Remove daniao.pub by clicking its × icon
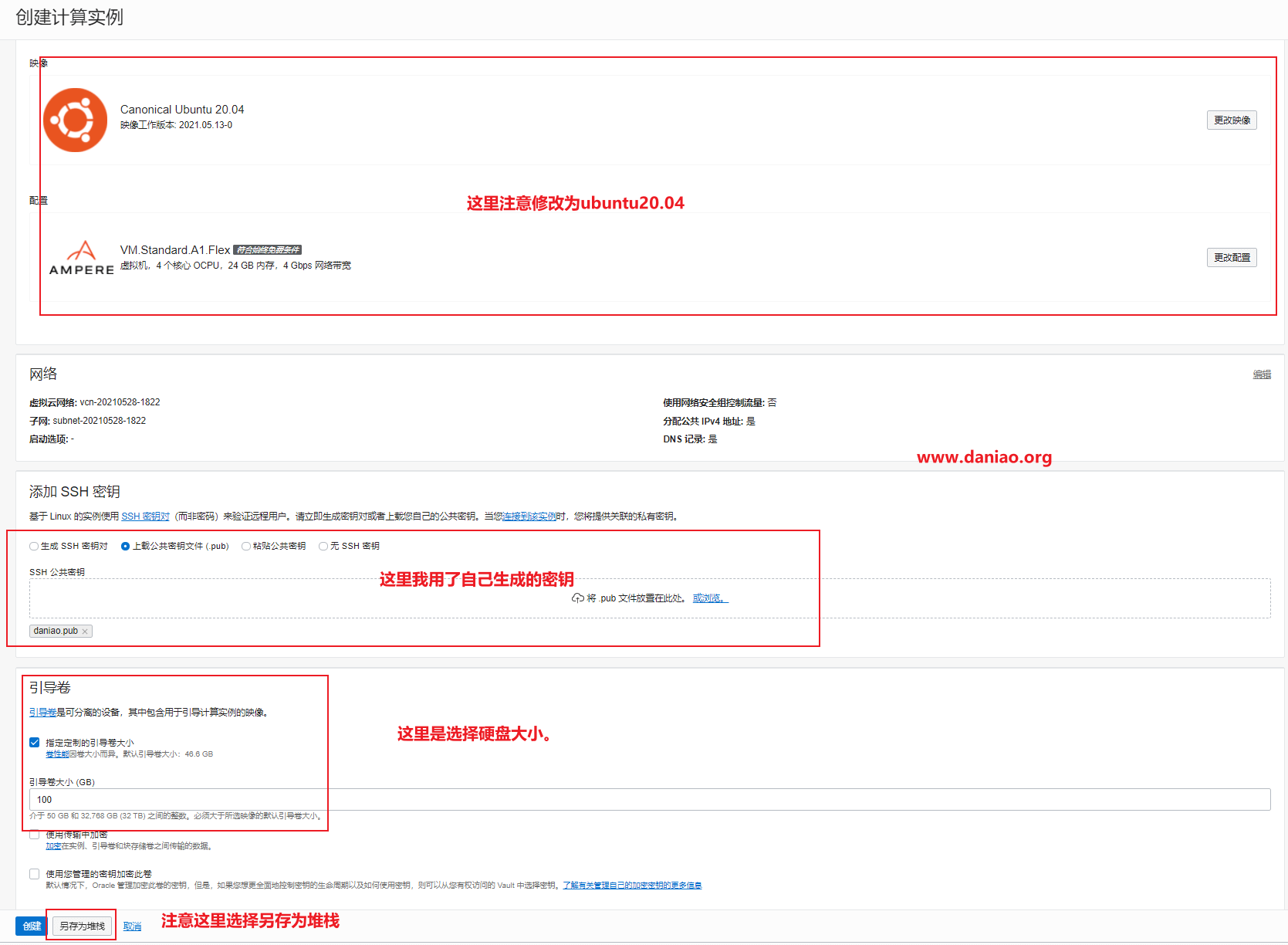The width and height of the screenshot is (1288, 945). point(85,631)
